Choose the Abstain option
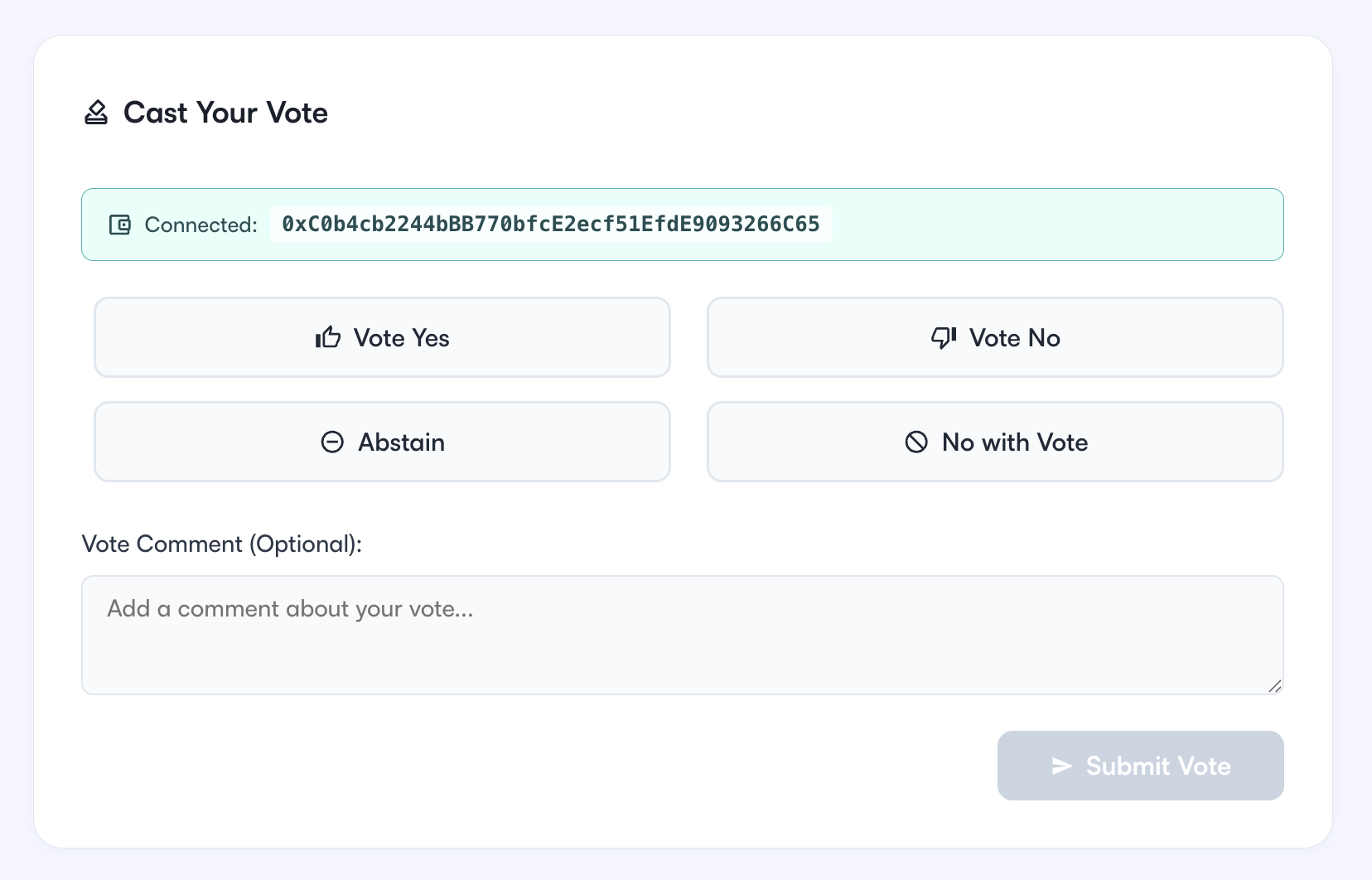Viewport: 1372px width, 880px height. click(382, 442)
